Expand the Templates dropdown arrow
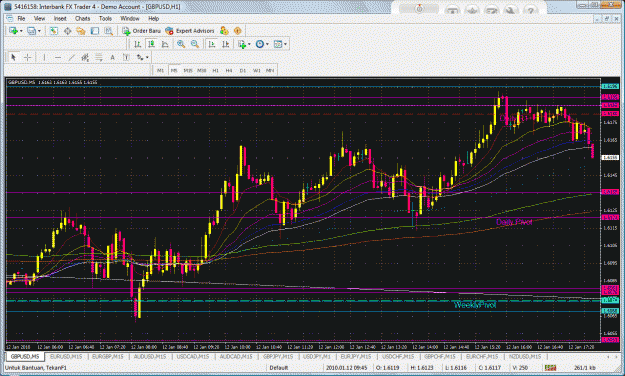Screen dimensions: 625x376 [285, 44]
